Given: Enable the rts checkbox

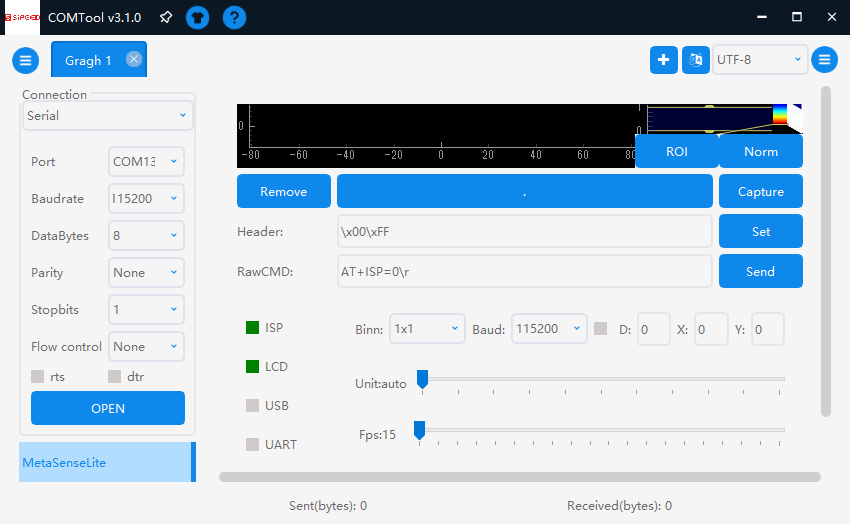Looking at the screenshot, I should (x=38, y=377).
